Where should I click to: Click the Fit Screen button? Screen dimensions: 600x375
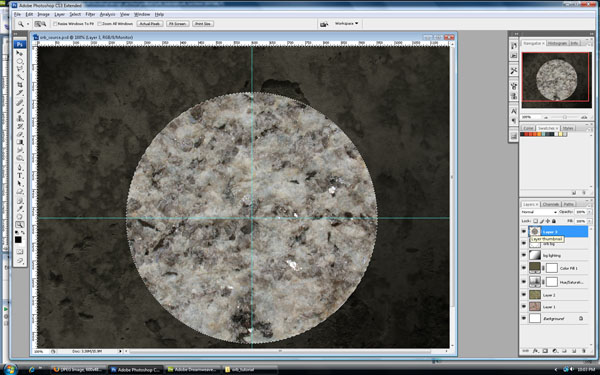point(178,24)
